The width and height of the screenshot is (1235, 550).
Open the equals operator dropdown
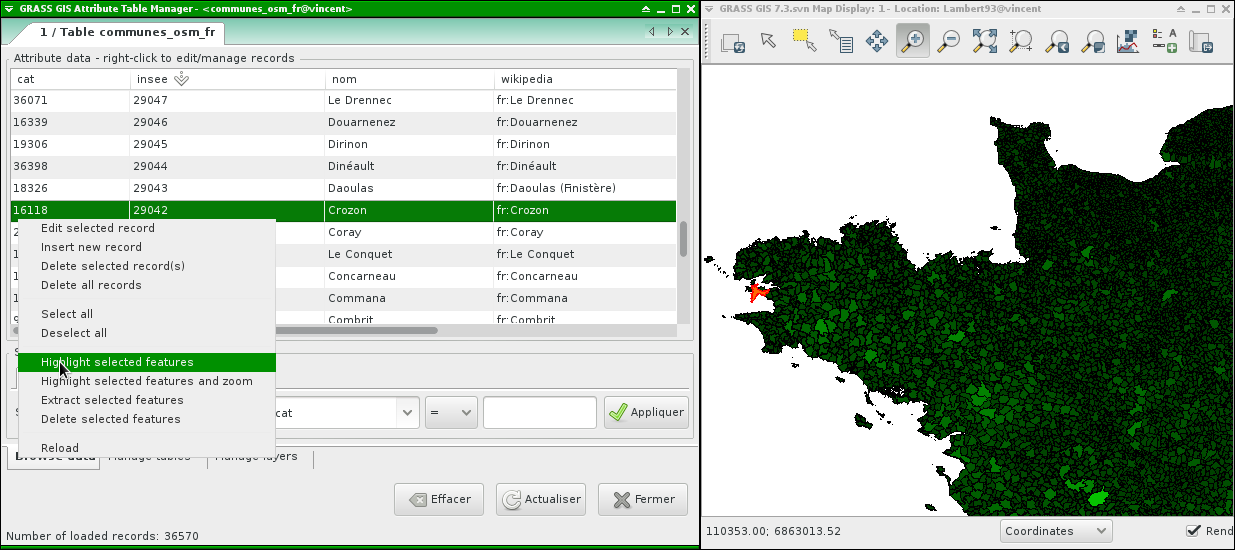tap(451, 412)
